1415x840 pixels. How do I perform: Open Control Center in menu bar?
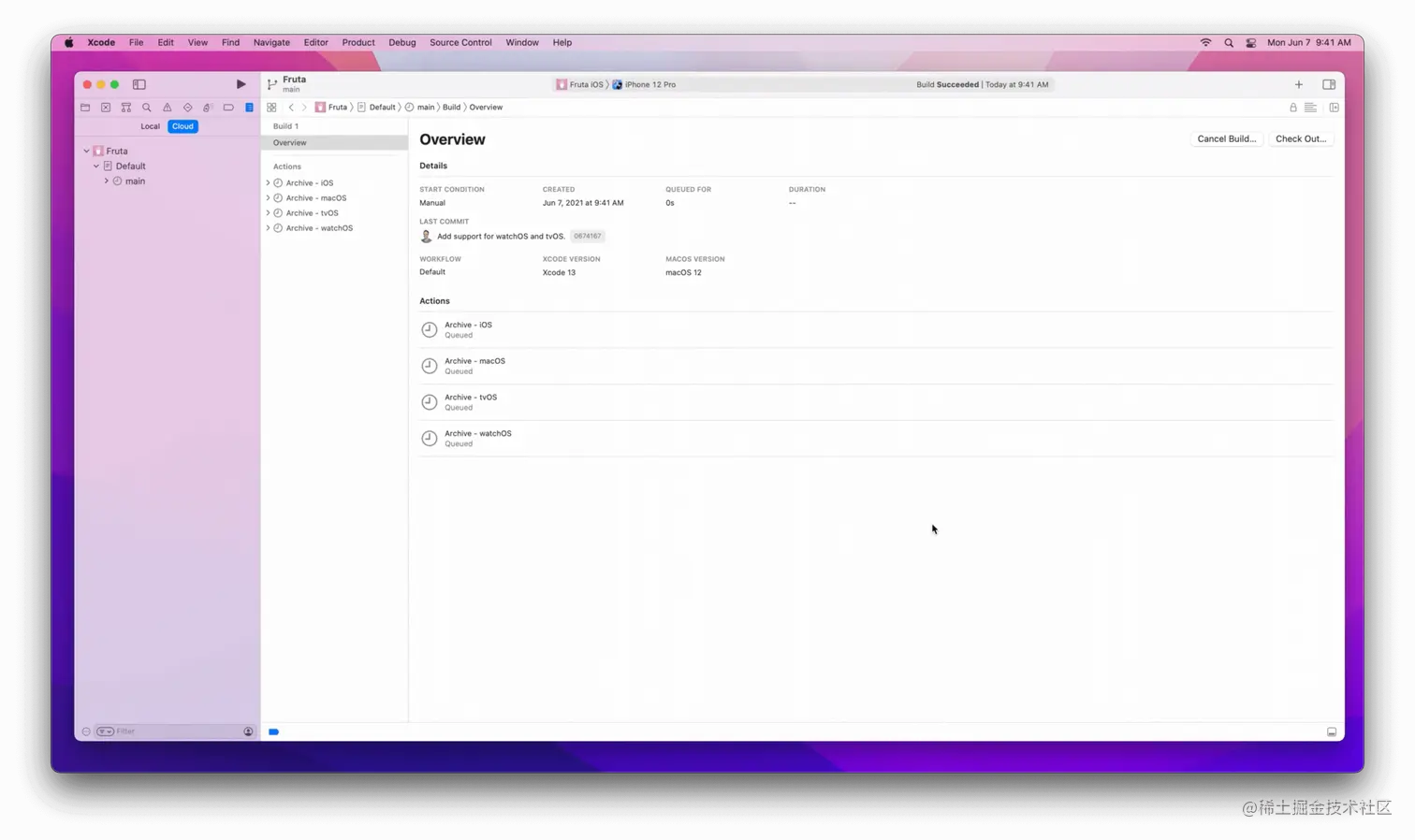pos(1251,42)
